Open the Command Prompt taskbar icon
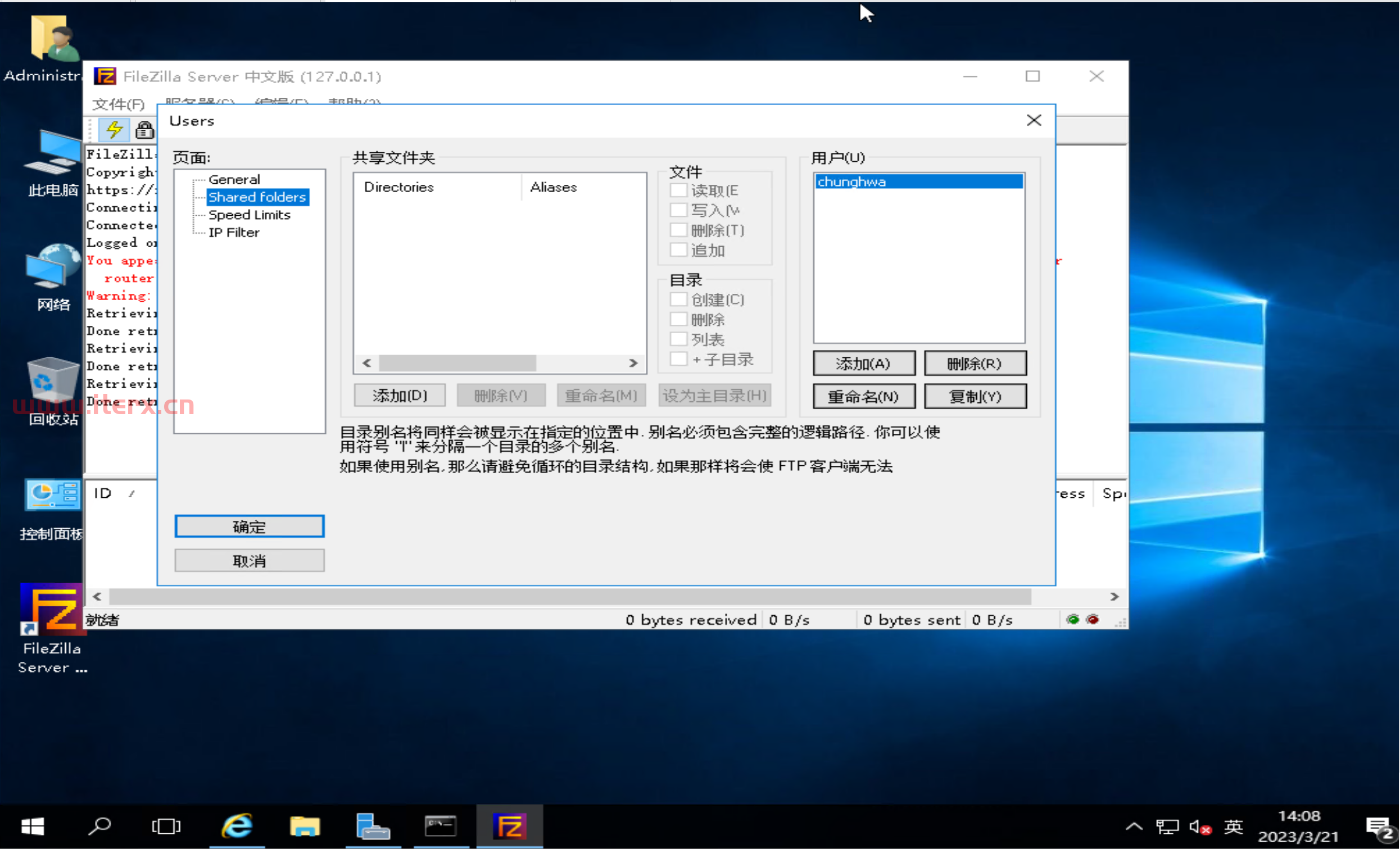The image size is (1400, 849). pos(441,827)
